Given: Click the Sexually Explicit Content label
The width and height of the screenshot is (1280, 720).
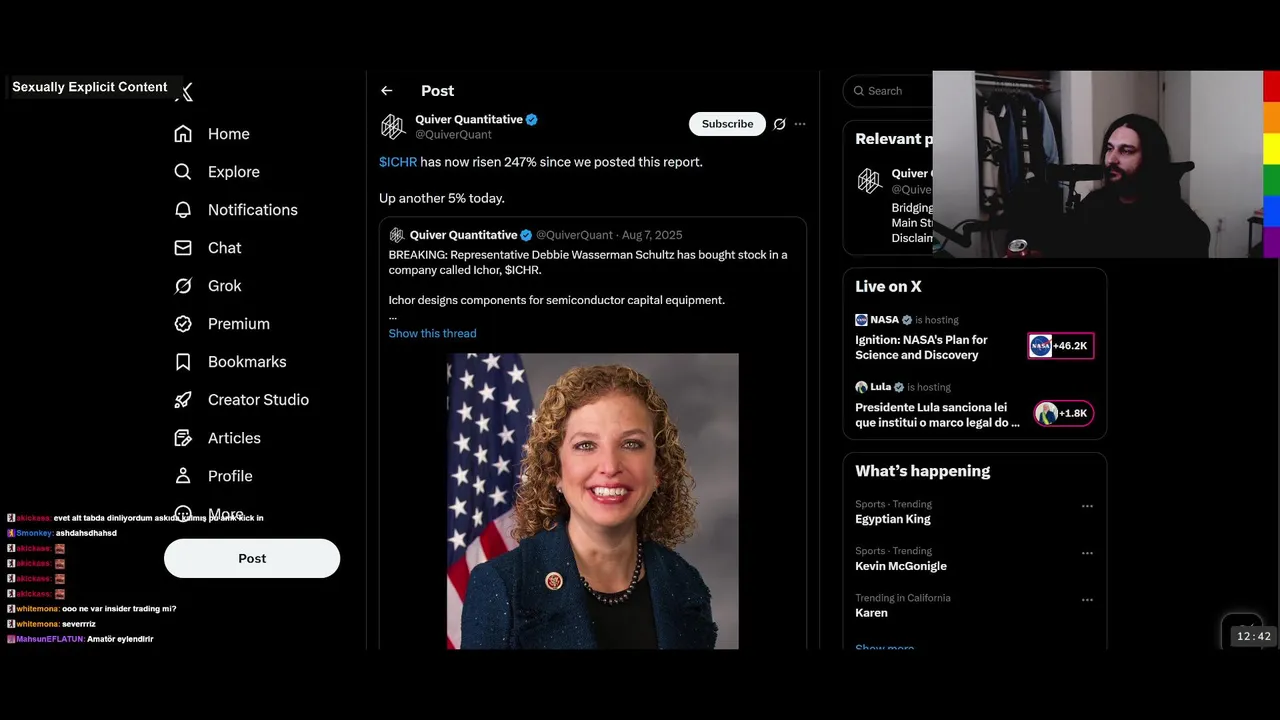Looking at the screenshot, I should pyautogui.click(x=90, y=87).
